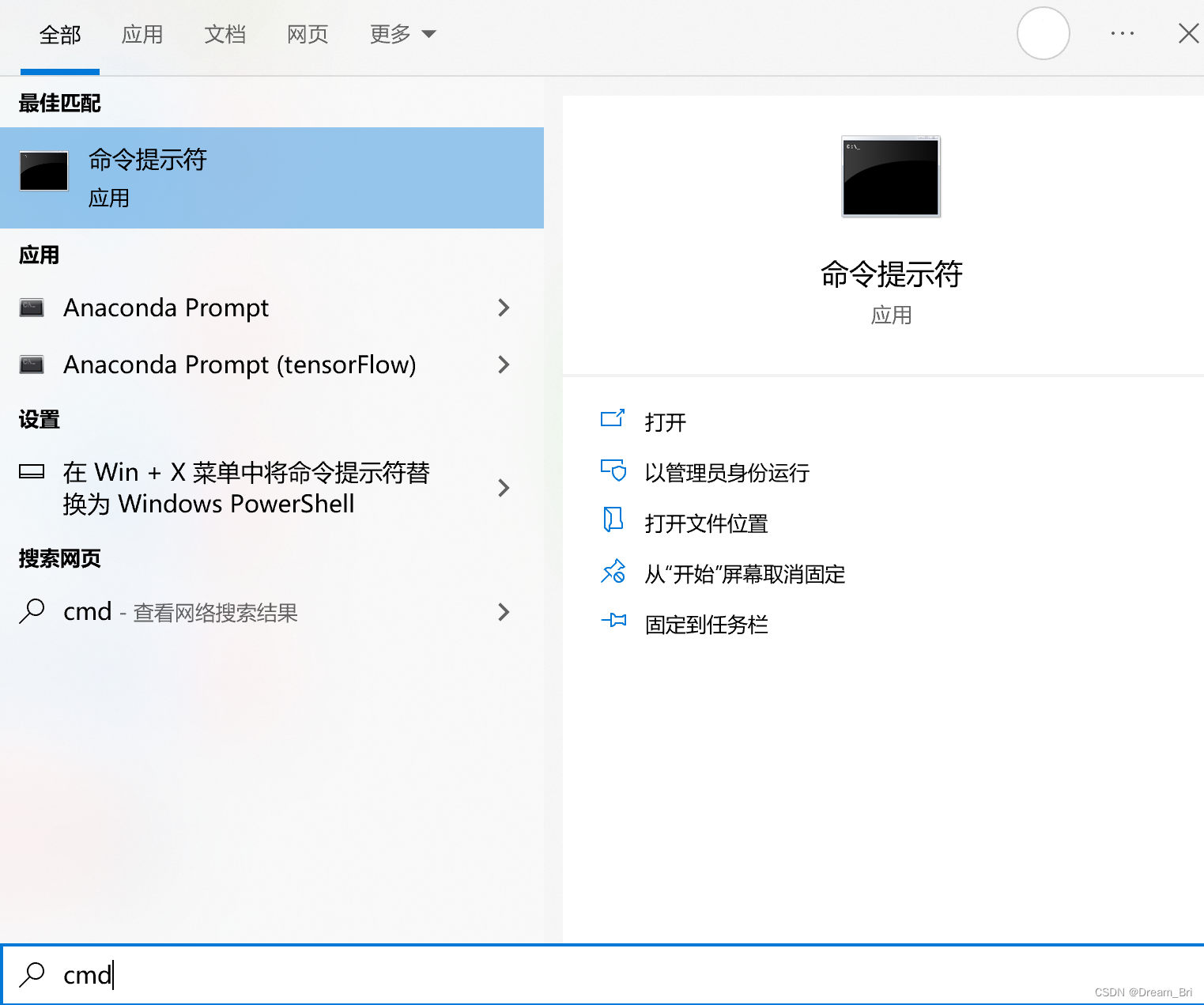Click the 命令提示符 title in preview pane
Viewport: 1204px width, 1005px height.
click(891, 274)
